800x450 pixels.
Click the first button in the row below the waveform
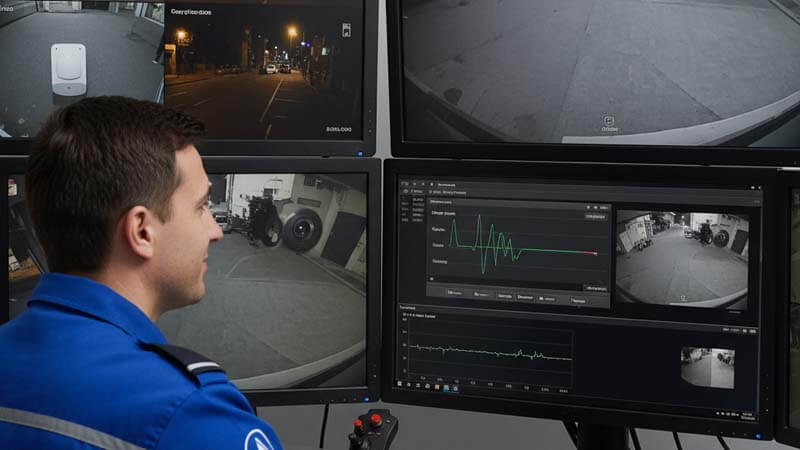pyautogui.click(x=454, y=296)
